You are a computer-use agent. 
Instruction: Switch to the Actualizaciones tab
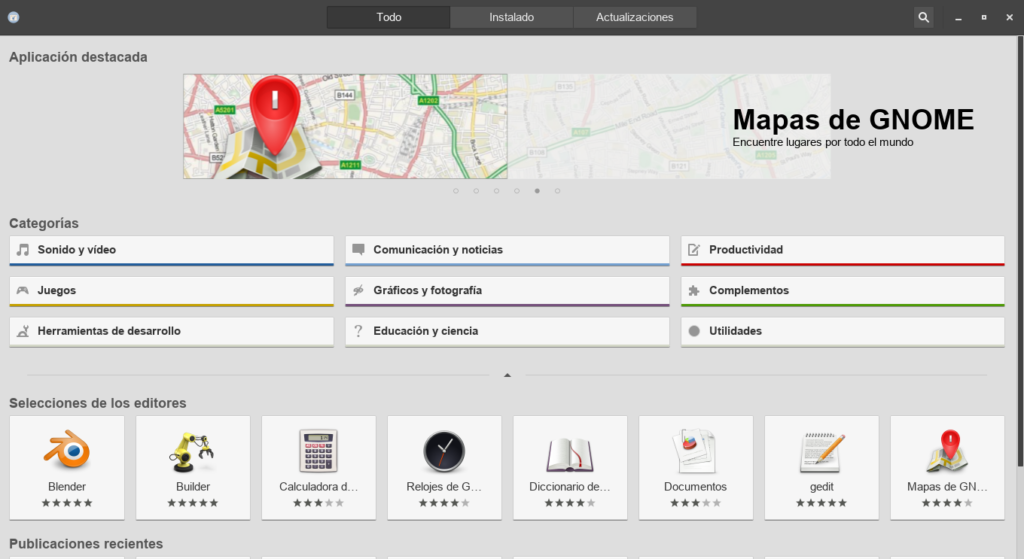pos(634,18)
